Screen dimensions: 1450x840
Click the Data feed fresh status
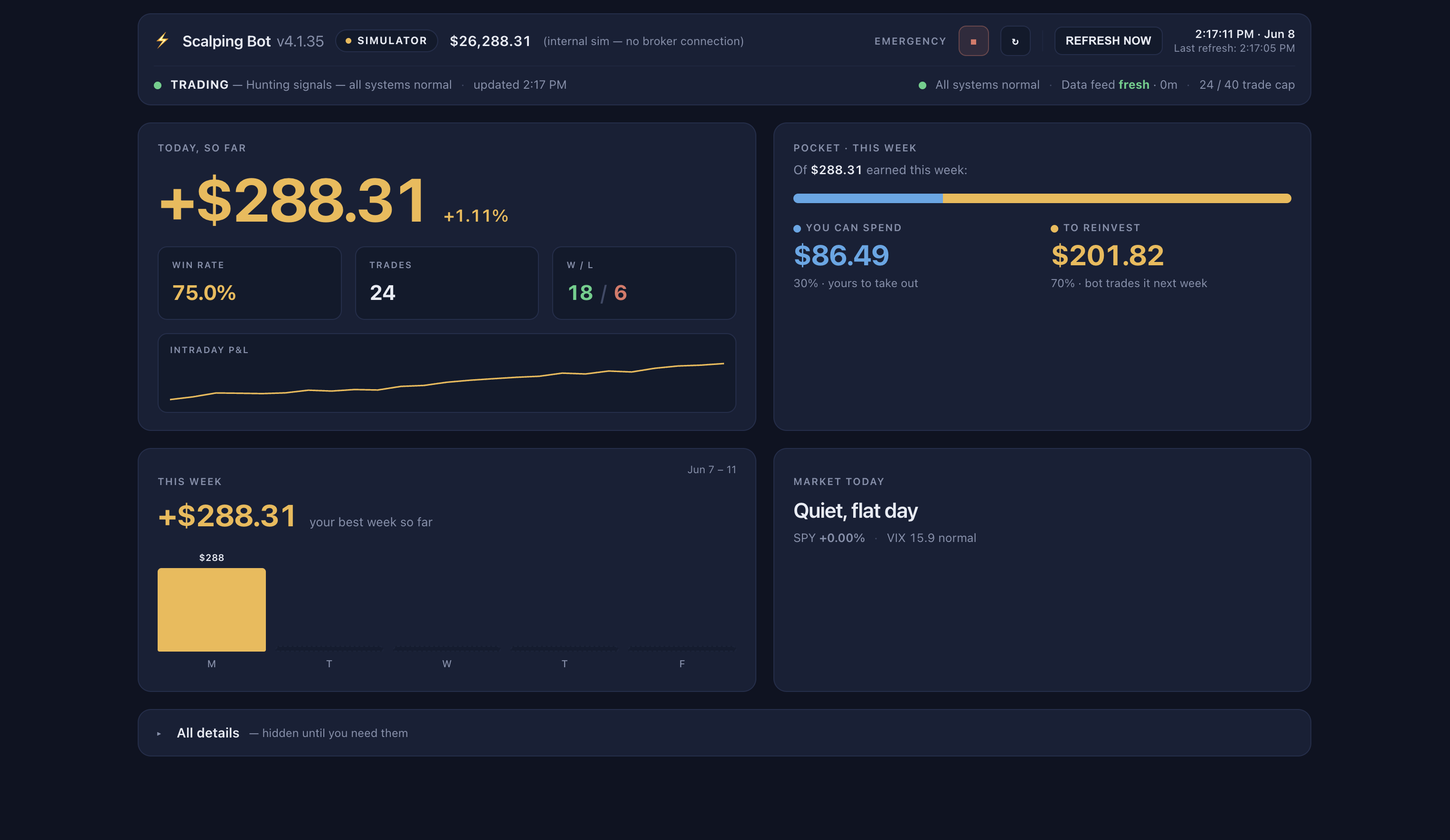[1119, 84]
